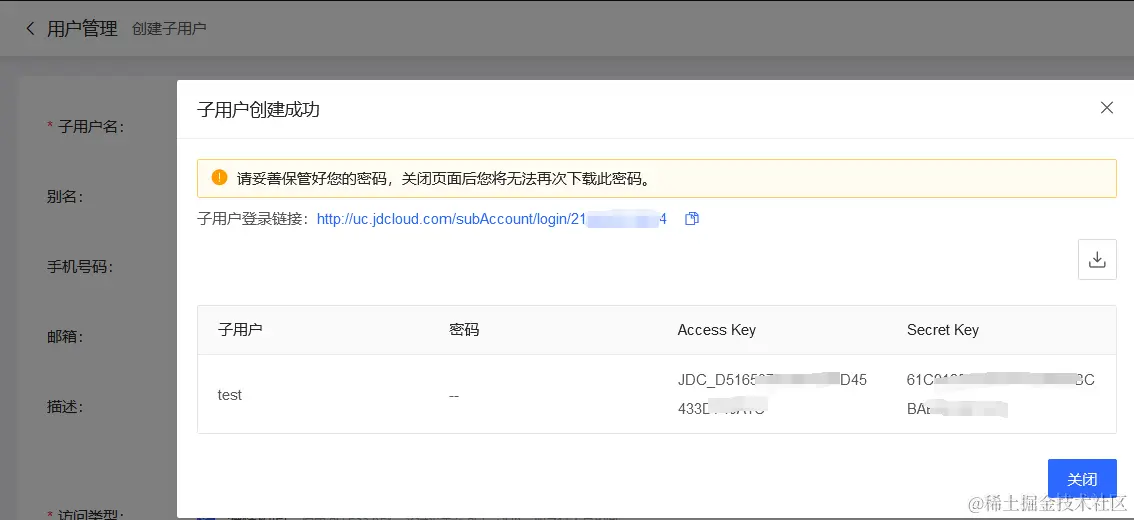Click the 手机号码 field label
Screen dimensions: 1134x520
click(80, 267)
